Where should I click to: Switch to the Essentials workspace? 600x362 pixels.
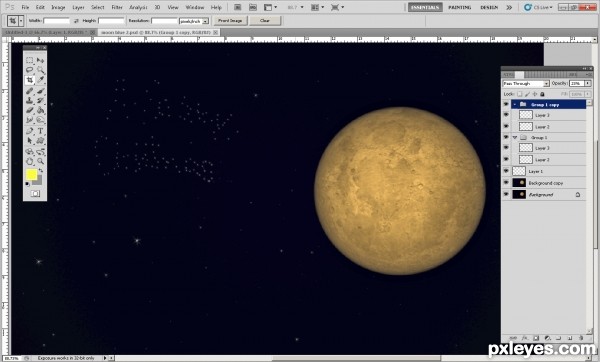tap(425, 7)
